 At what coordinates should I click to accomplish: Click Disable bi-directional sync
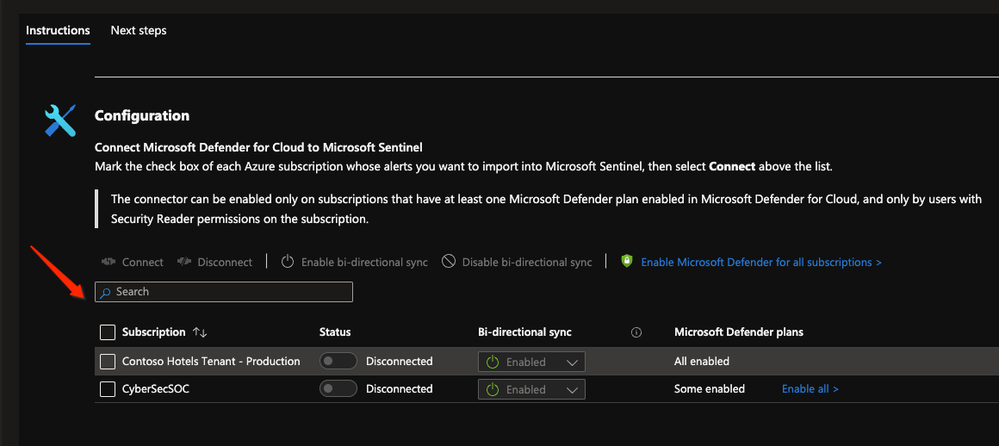517,262
